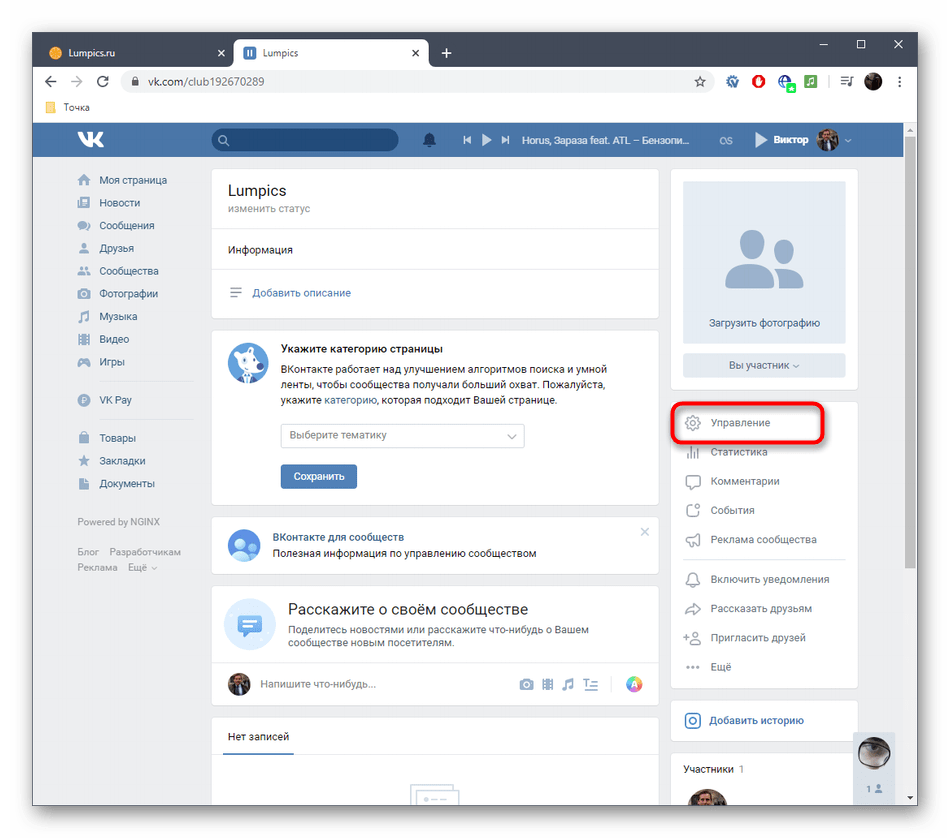Image resolution: width=950 pixels, height=838 pixels.
Task: Click Загрузить фотографию on the avatar
Action: [764, 323]
